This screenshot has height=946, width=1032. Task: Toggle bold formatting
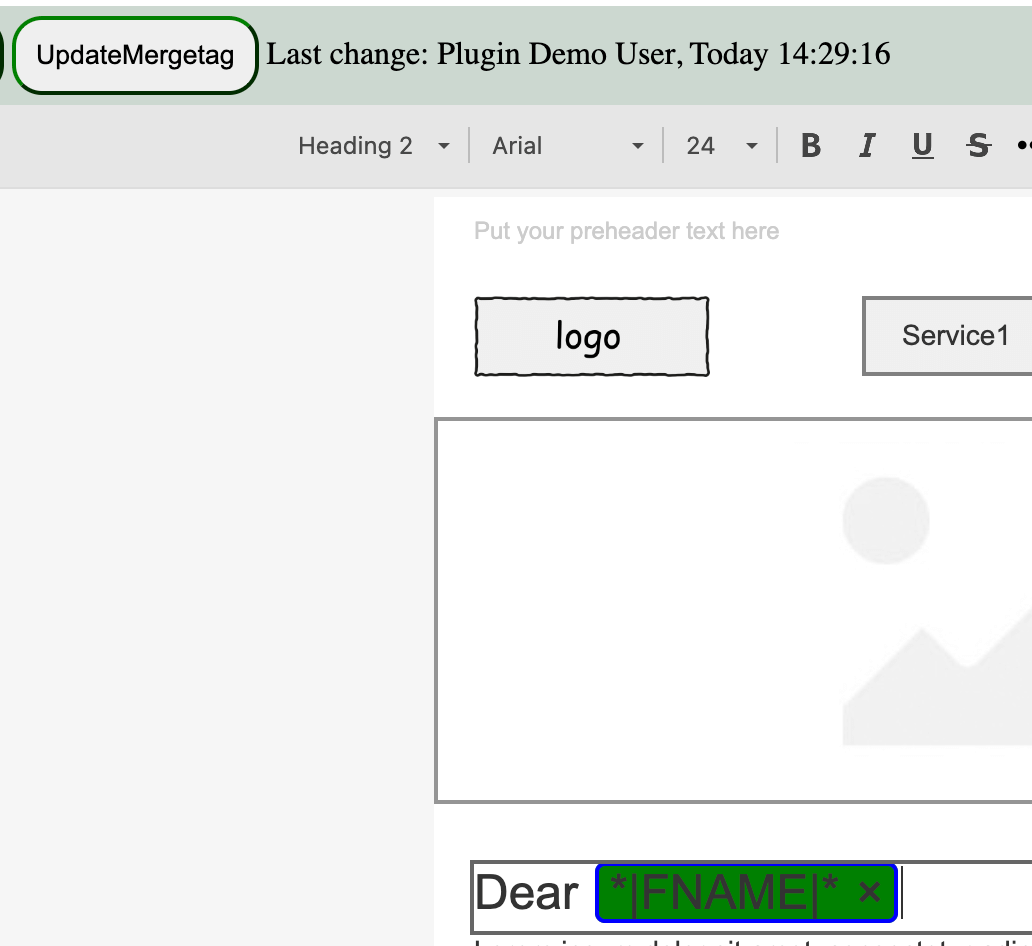[811, 146]
